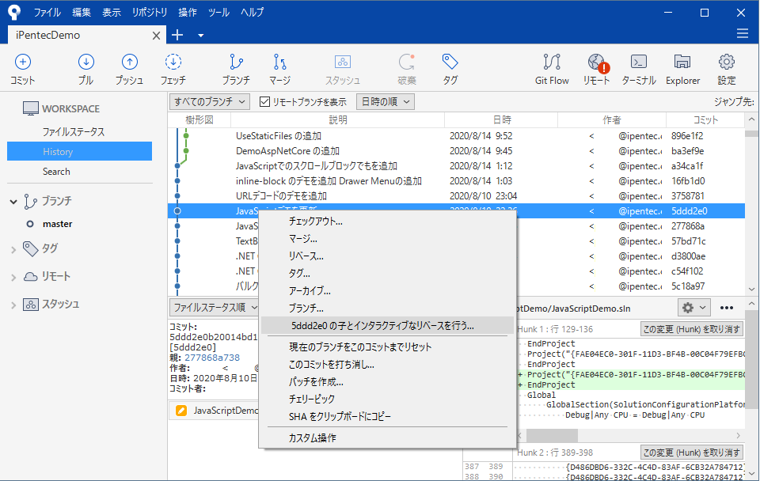
Task: Click Hunk 1 この変更を取り消す button
Action: (x=691, y=329)
